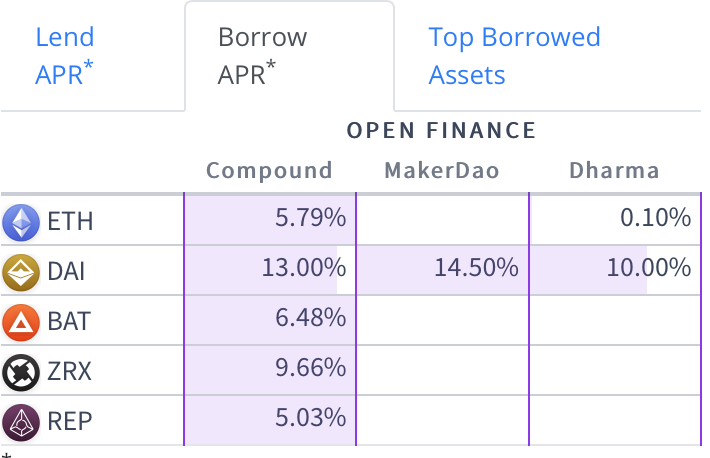Viewport: 710px width, 458px height.
Task: Click the purple REP Augur icon
Action: click(21, 422)
